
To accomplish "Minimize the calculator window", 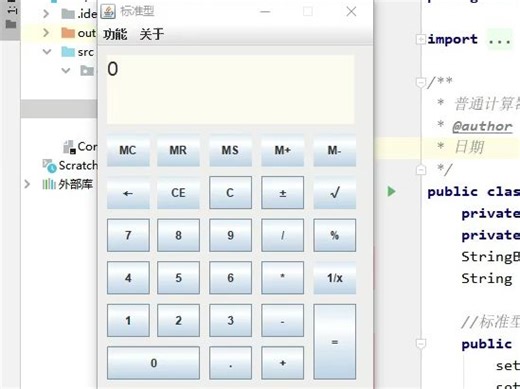I will (265, 12).
